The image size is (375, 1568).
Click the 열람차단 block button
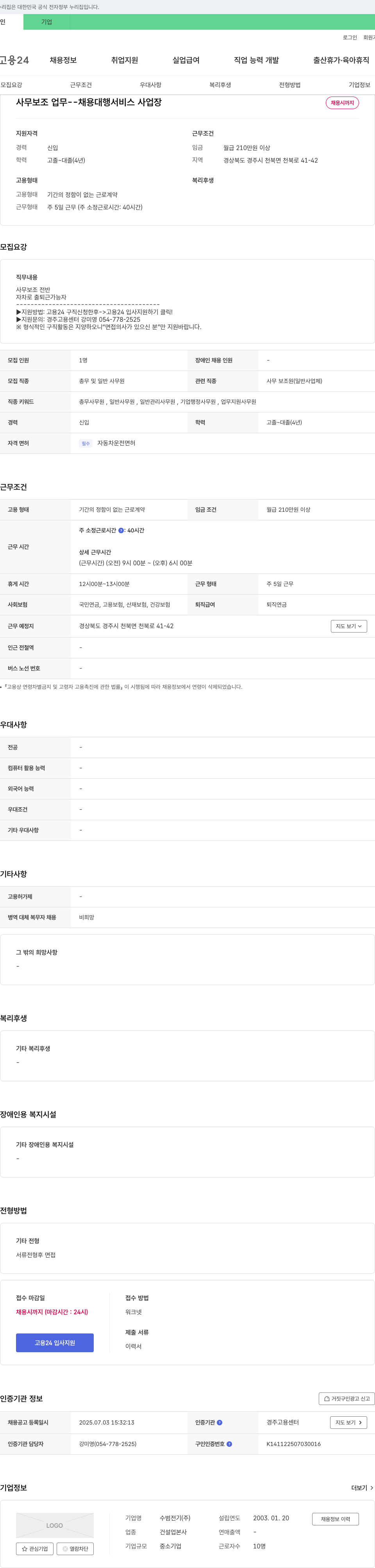pos(75,1548)
